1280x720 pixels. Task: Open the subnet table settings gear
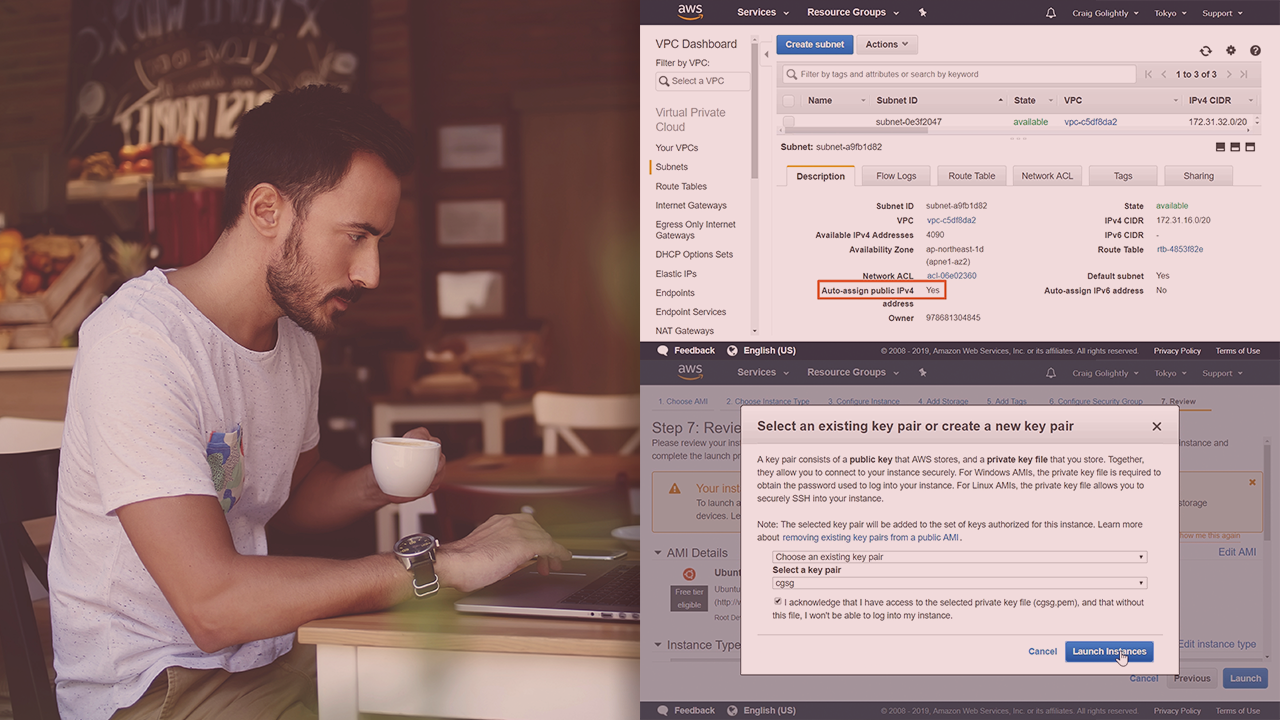pyautogui.click(x=1231, y=51)
